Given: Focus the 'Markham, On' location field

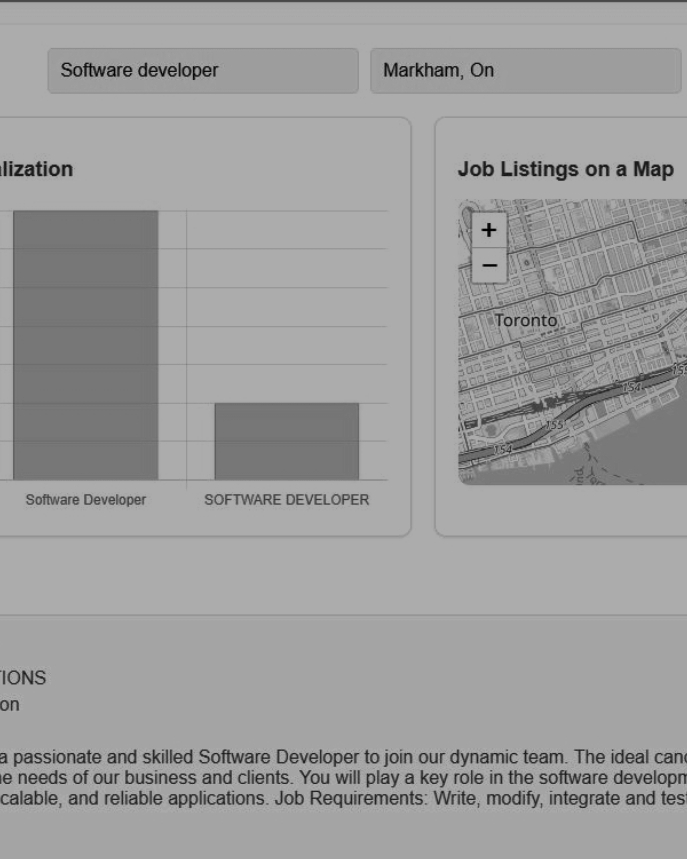Looking at the screenshot, I should click(x=525, y=71).
